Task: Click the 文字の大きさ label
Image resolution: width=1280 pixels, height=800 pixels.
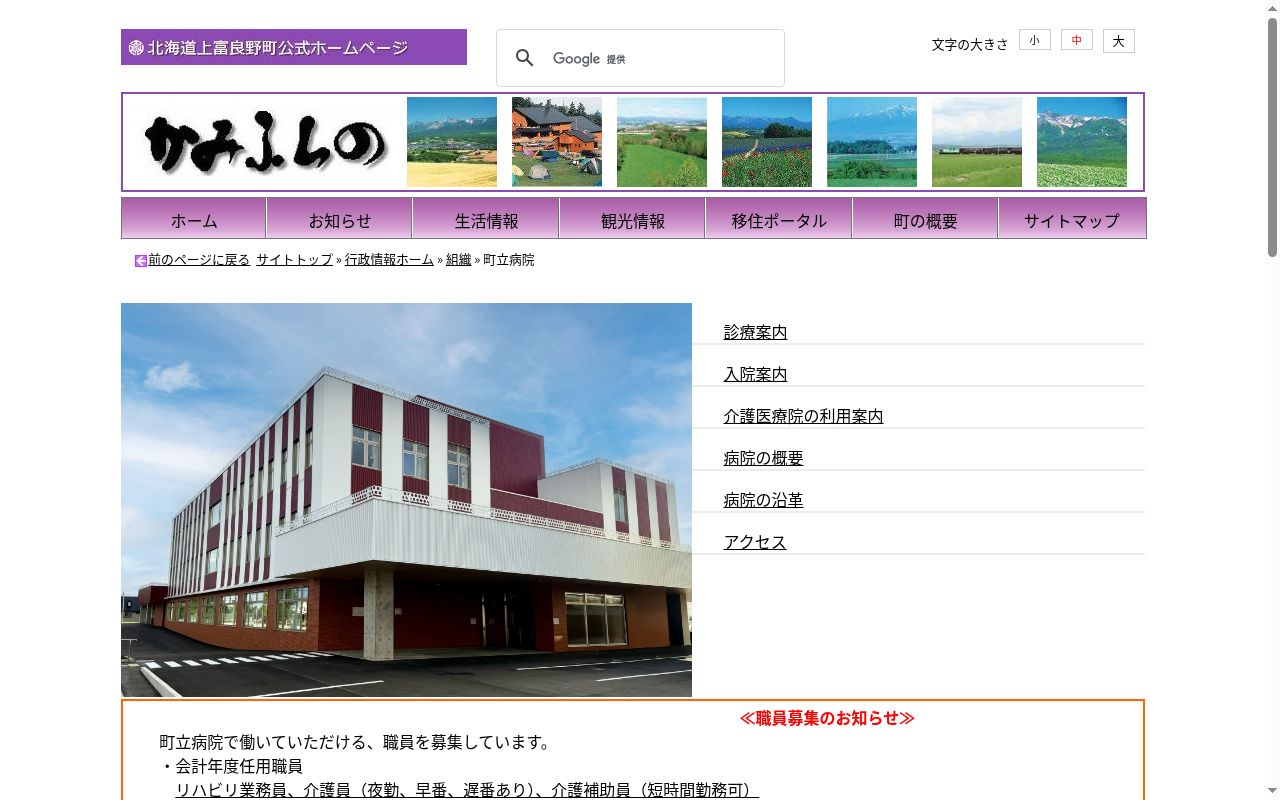Action: (x=970, y=44)
